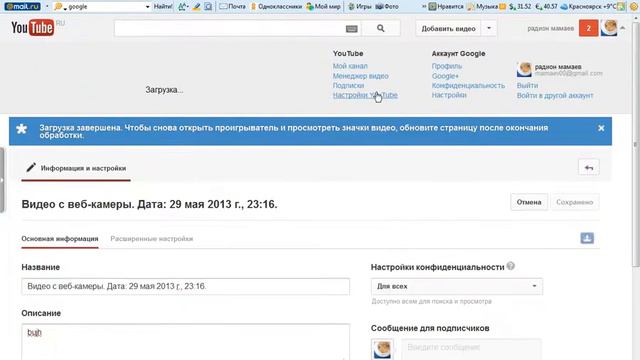Viewport: 640px width, 360px height.
Task: Click the avatar in the account dropdown panel
Action: (524, 69)
